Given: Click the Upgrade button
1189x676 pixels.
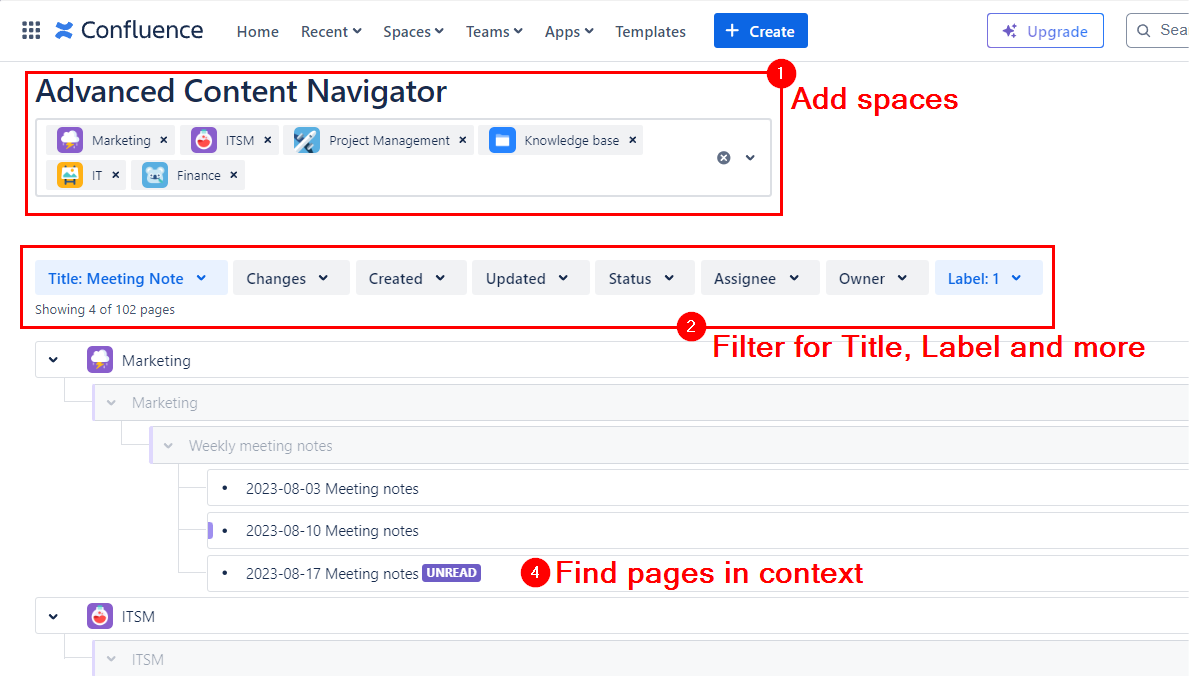Looking at the screenshot, I should pos(1045,31).
